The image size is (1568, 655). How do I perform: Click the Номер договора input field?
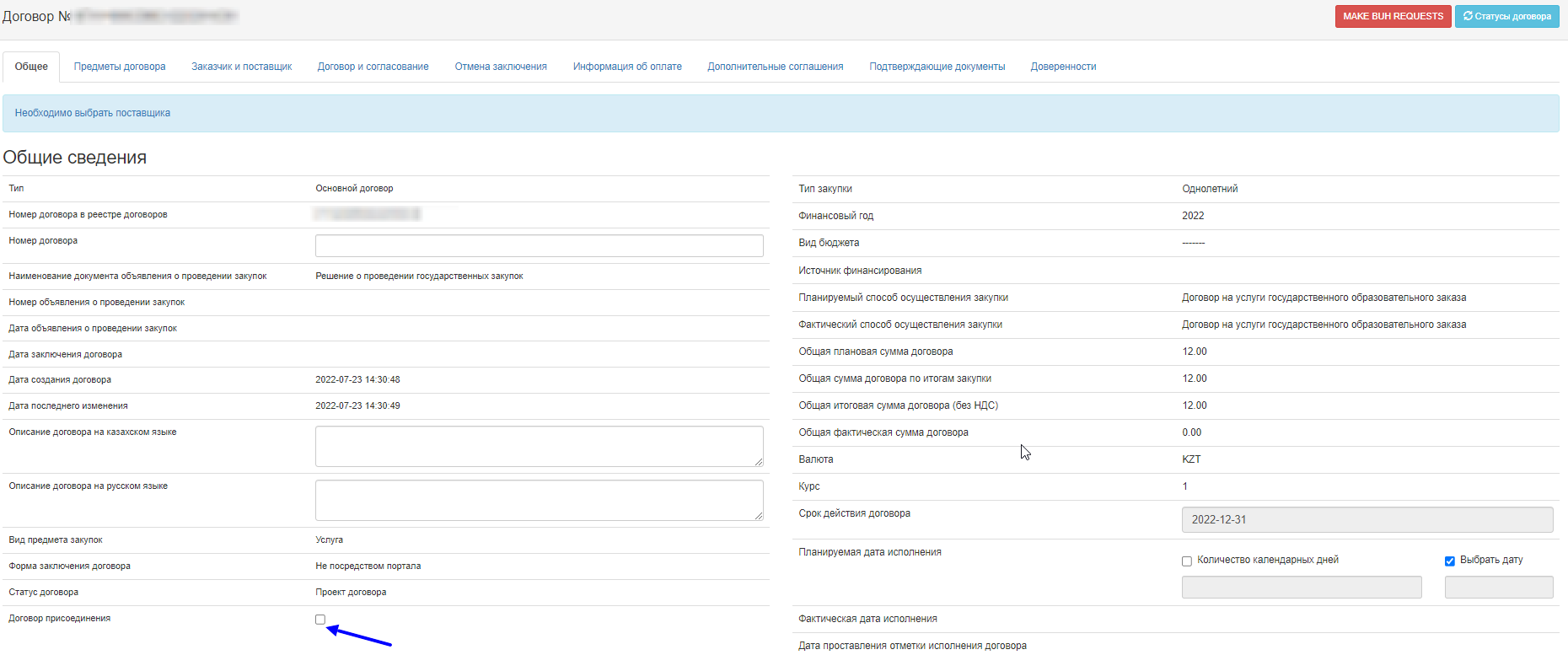[539, 245]
